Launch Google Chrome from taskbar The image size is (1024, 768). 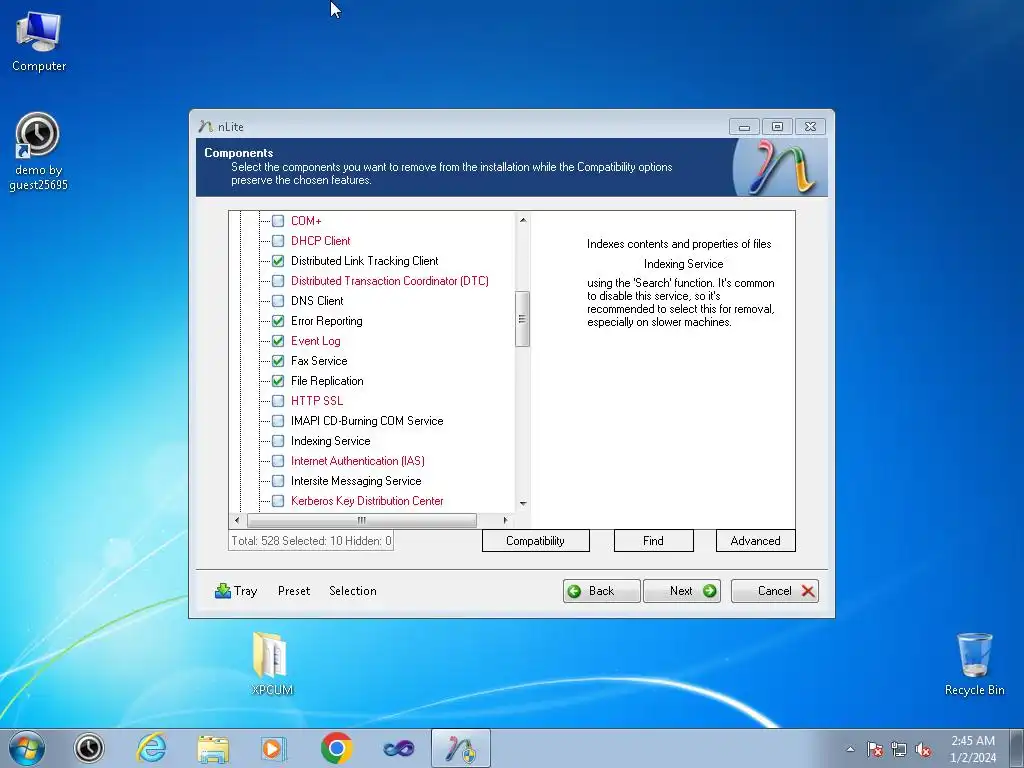336,748
